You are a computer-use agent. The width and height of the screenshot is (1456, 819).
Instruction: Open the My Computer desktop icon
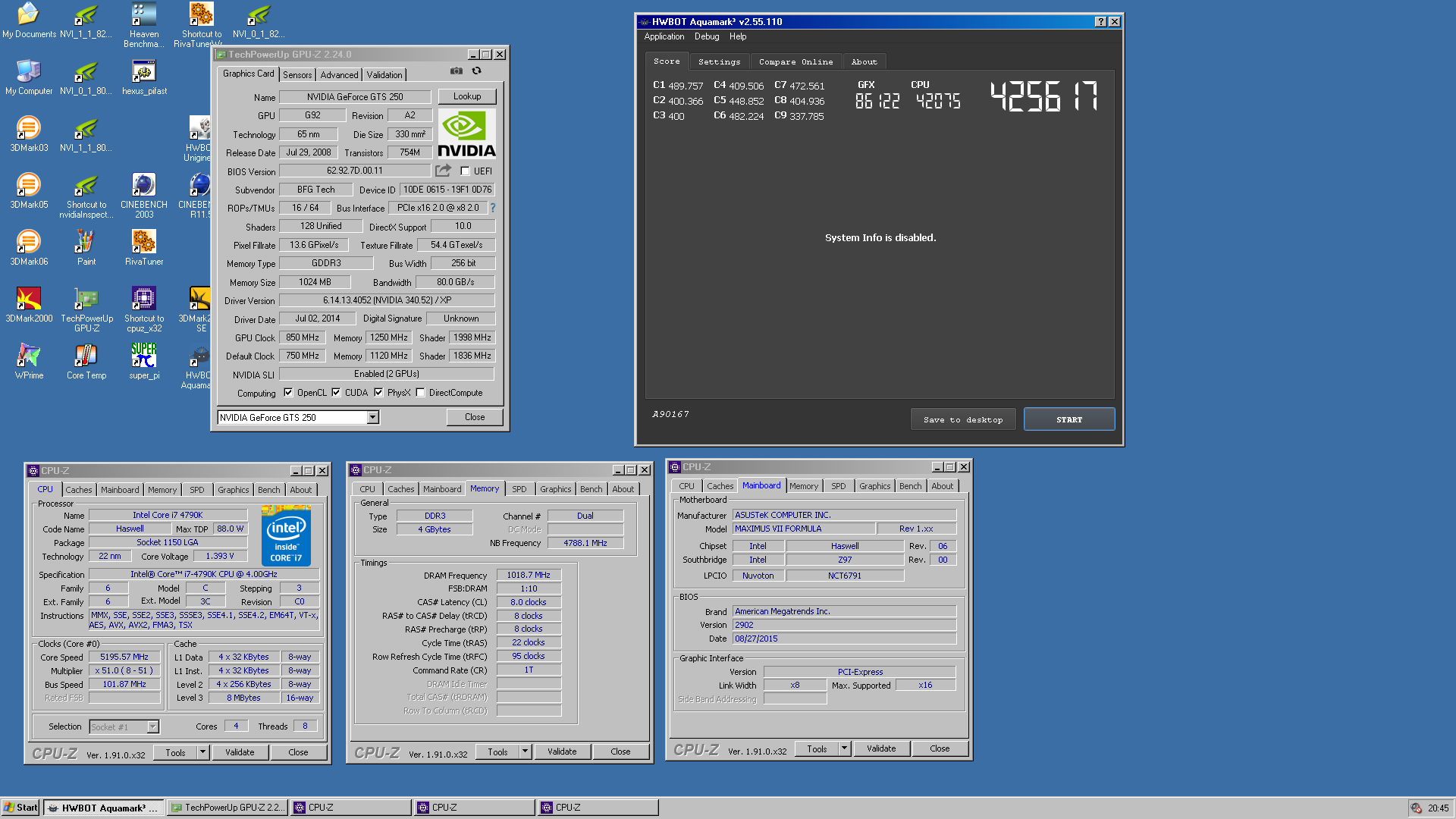29,77
